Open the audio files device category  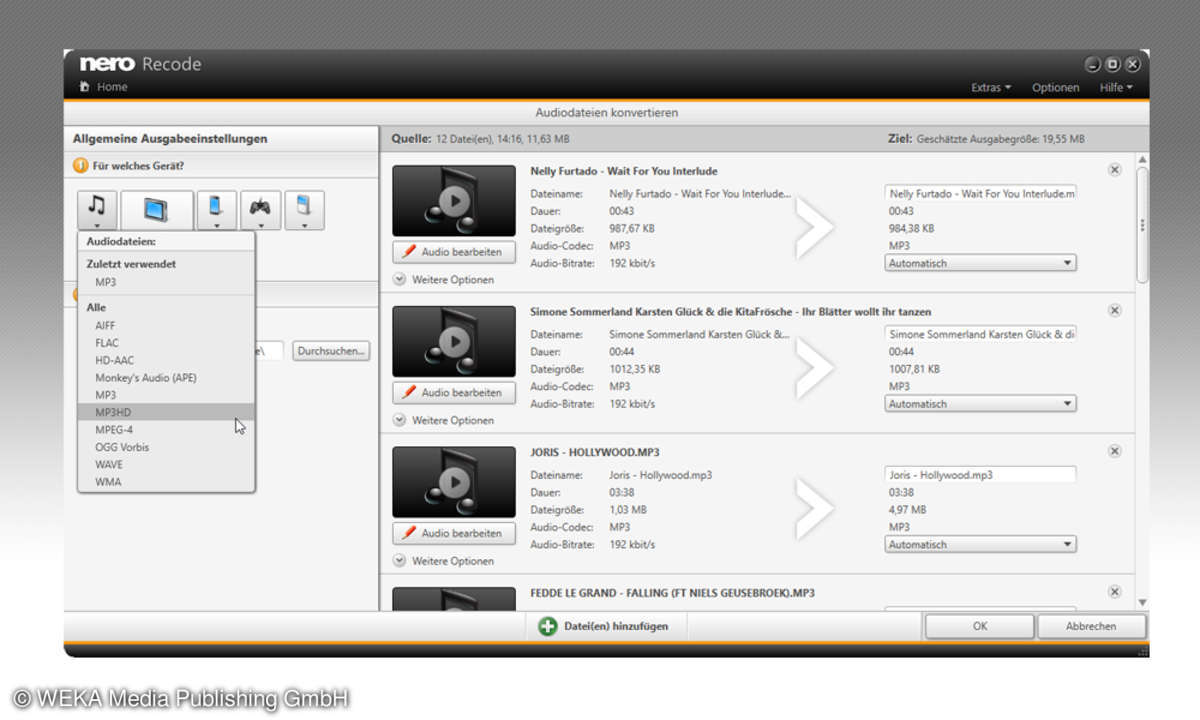tap(97, 210)
